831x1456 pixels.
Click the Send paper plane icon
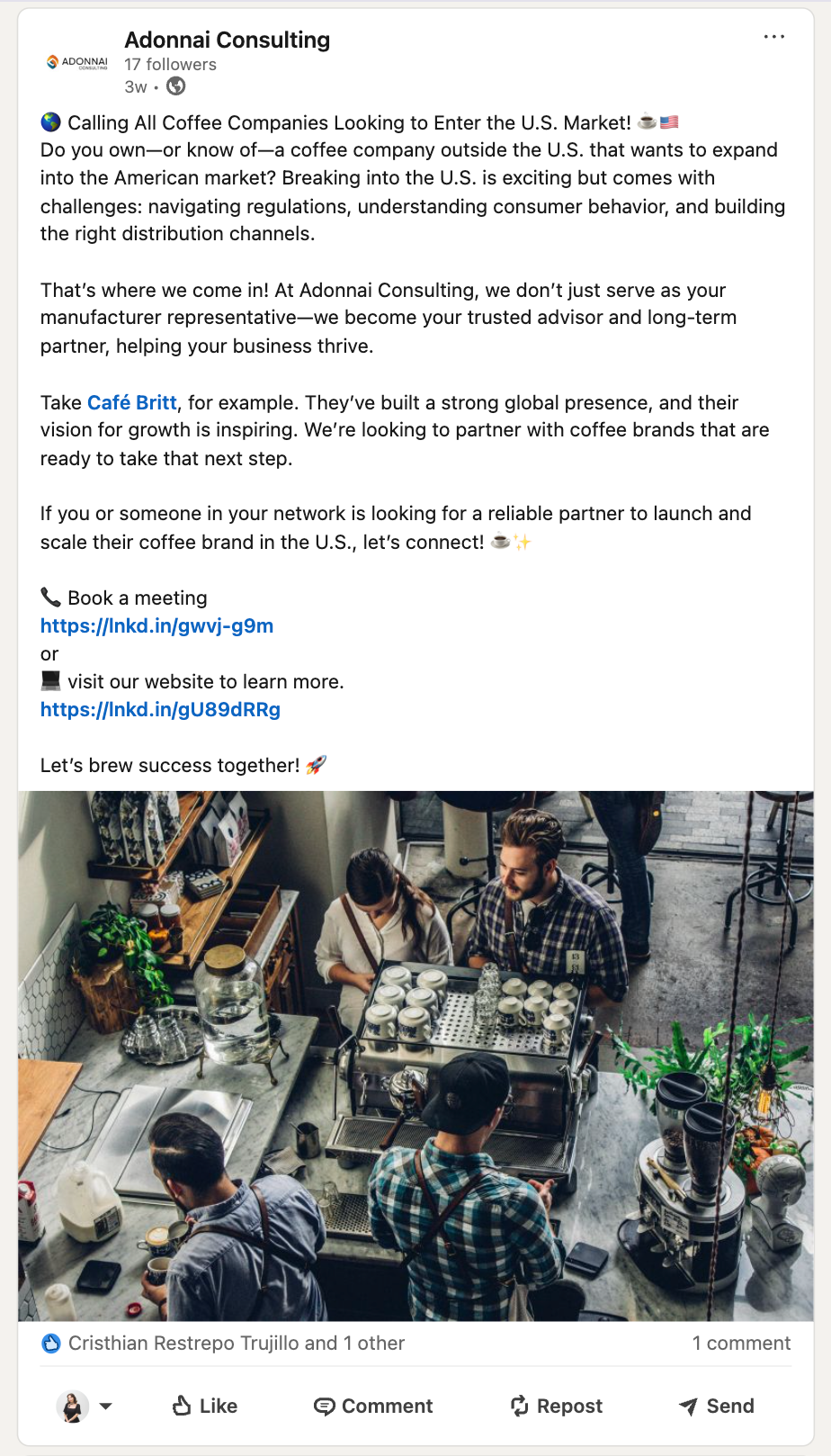pos(688,1407)
